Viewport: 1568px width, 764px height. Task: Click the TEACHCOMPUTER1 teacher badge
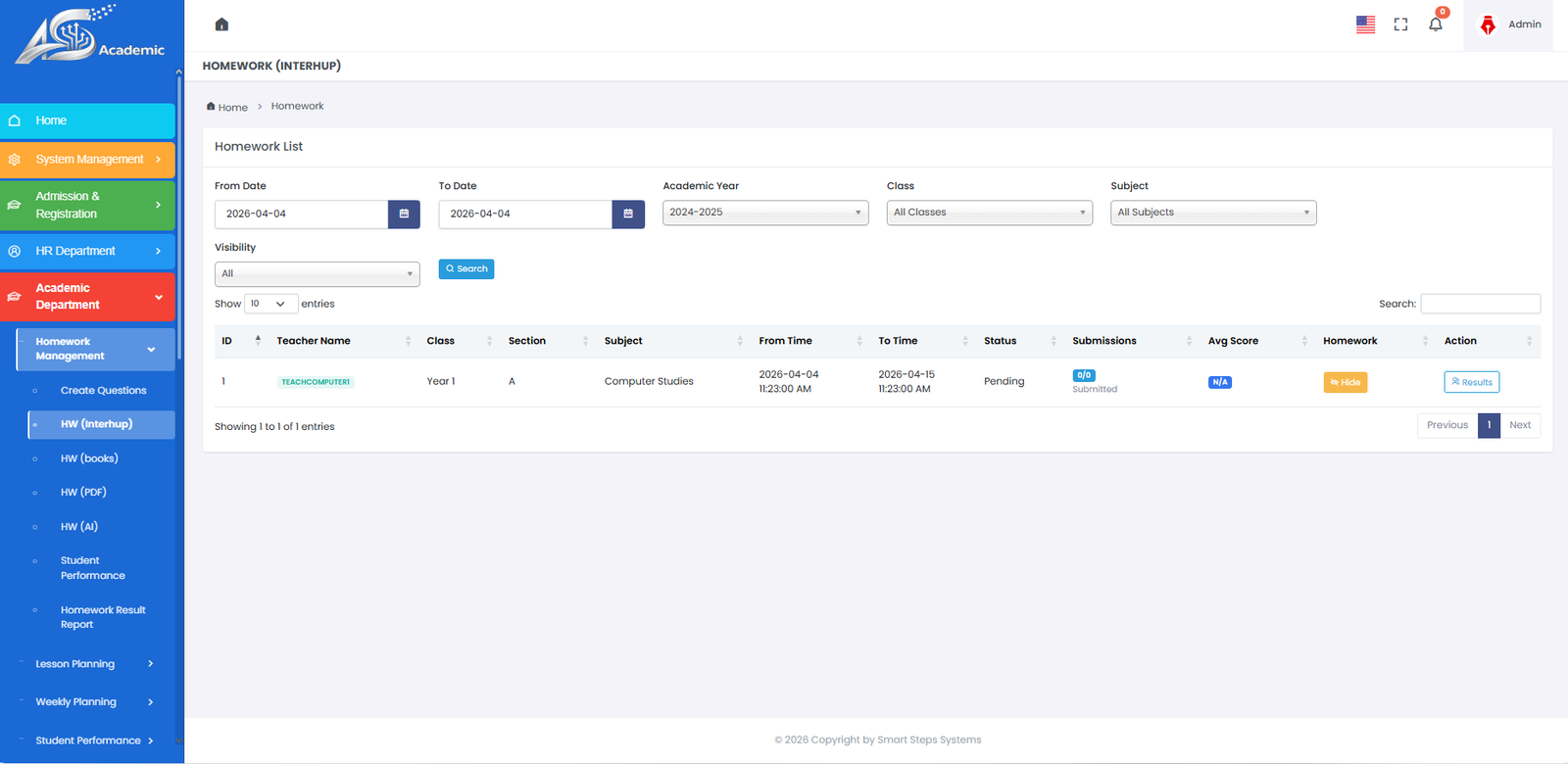click(x=316, y=382)
